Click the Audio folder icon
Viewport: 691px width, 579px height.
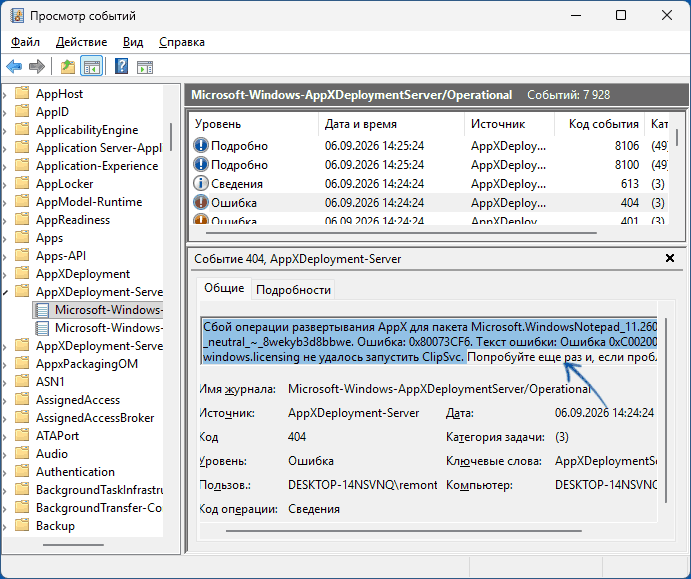(22, 453)
